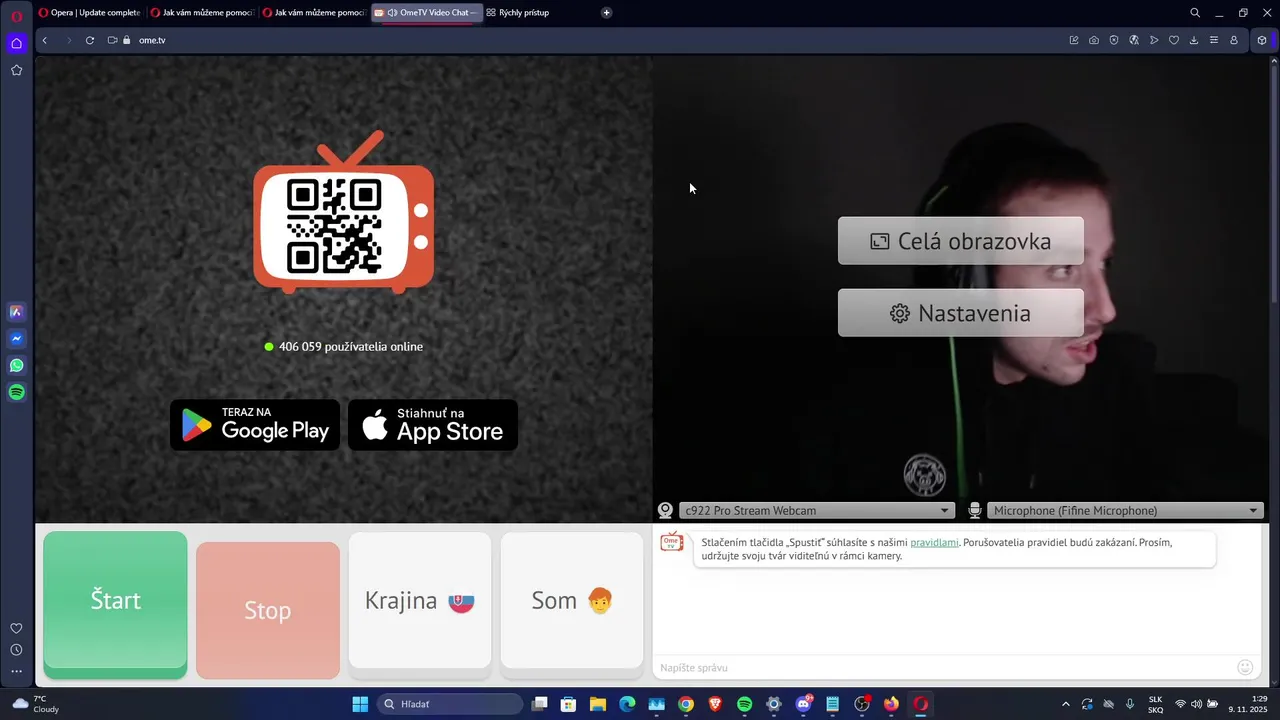Open App Store download badge
The image size is (1280, 720).
pos(433,425)
